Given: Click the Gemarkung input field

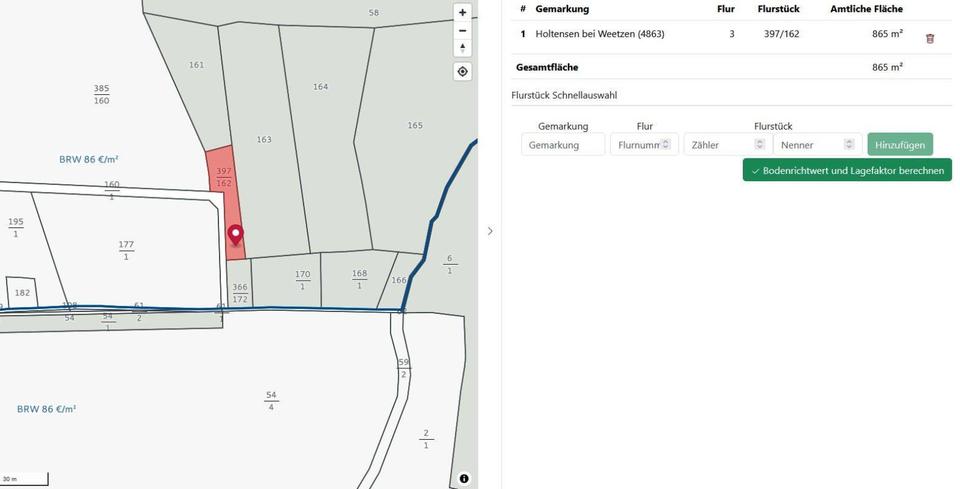Looking at the screenshot, I should point(563,144).
